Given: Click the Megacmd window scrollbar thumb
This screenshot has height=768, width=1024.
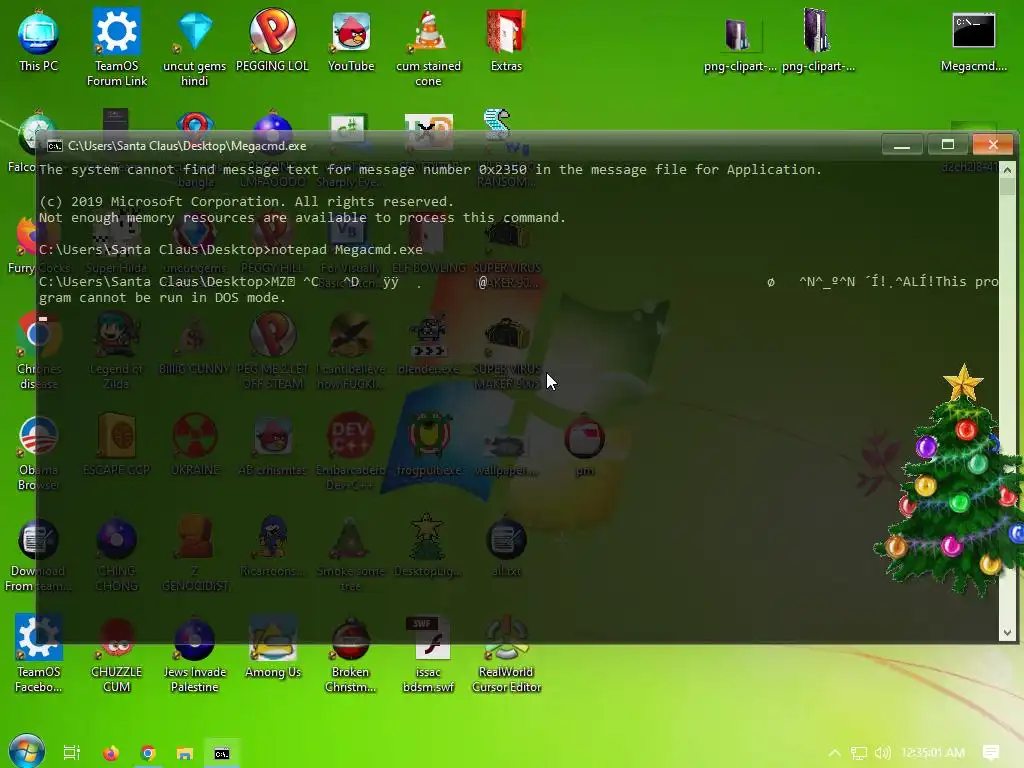Looking at the screenshot, I should (1007, 186).
